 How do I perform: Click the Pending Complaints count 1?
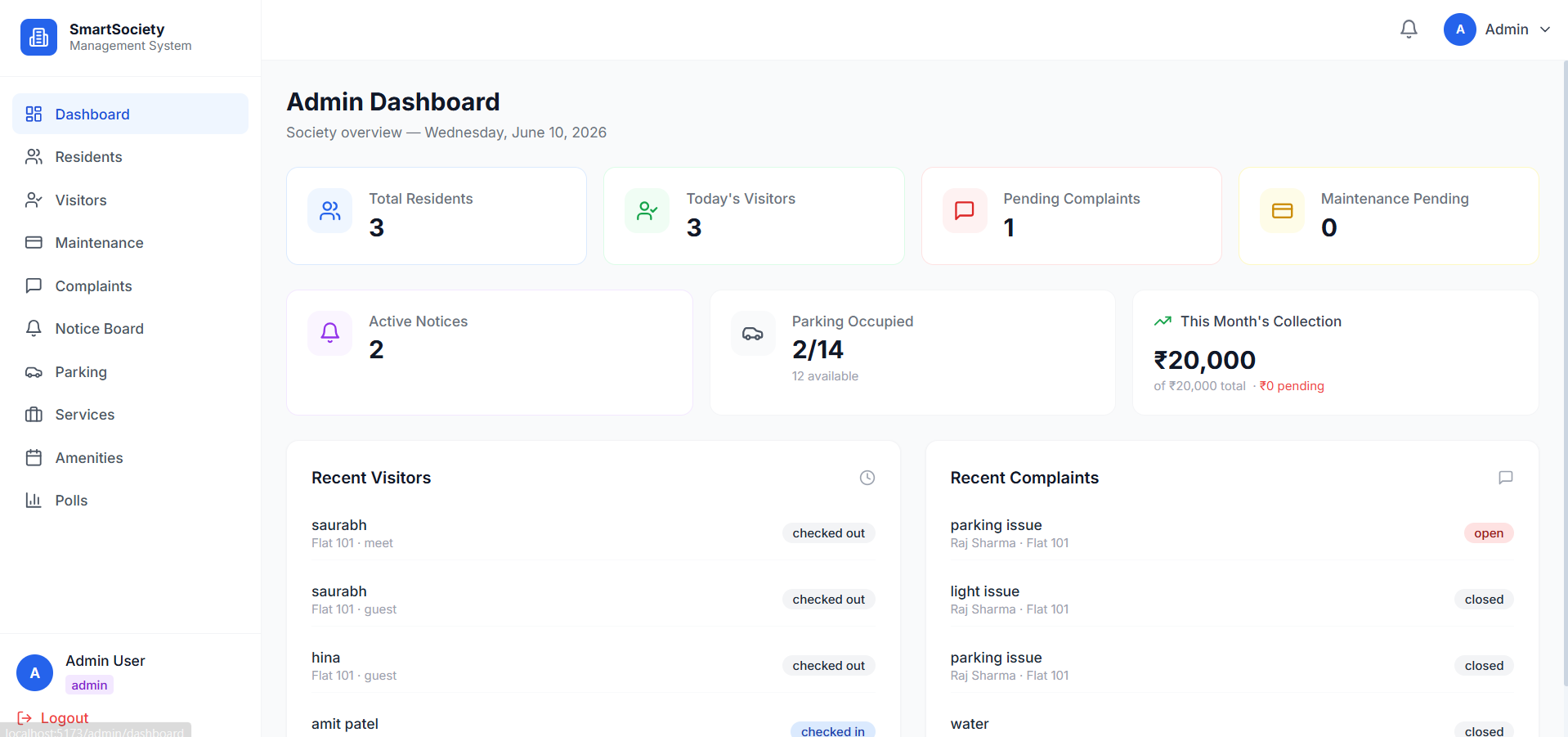1010,227
